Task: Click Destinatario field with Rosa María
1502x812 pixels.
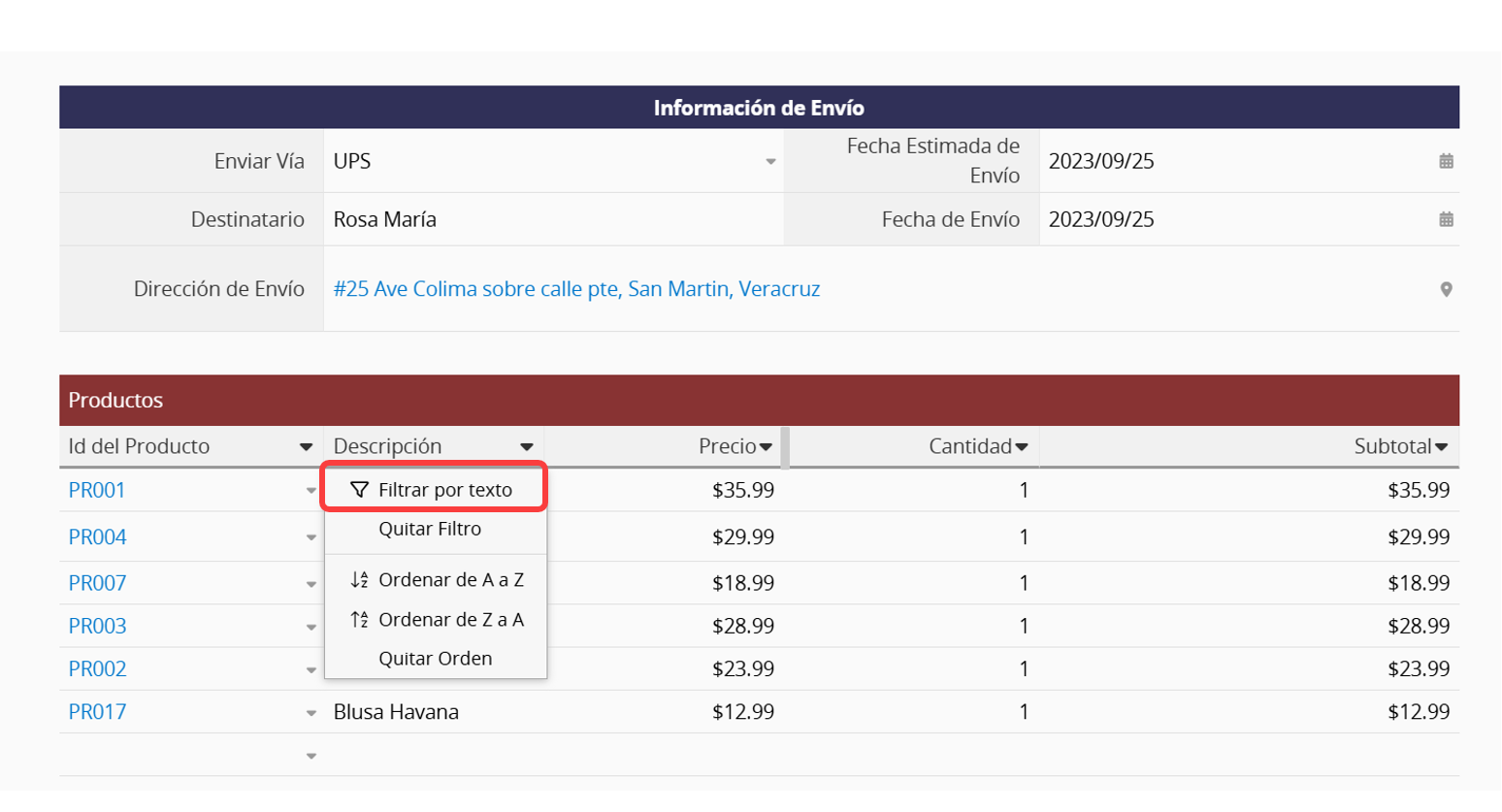Action: [x=553, y=219]
